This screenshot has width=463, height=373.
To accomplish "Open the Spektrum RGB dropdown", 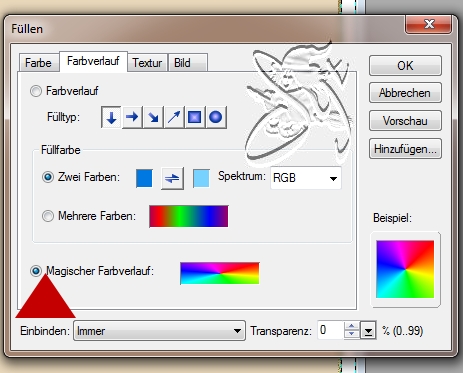I will click(x=306, y=178).
